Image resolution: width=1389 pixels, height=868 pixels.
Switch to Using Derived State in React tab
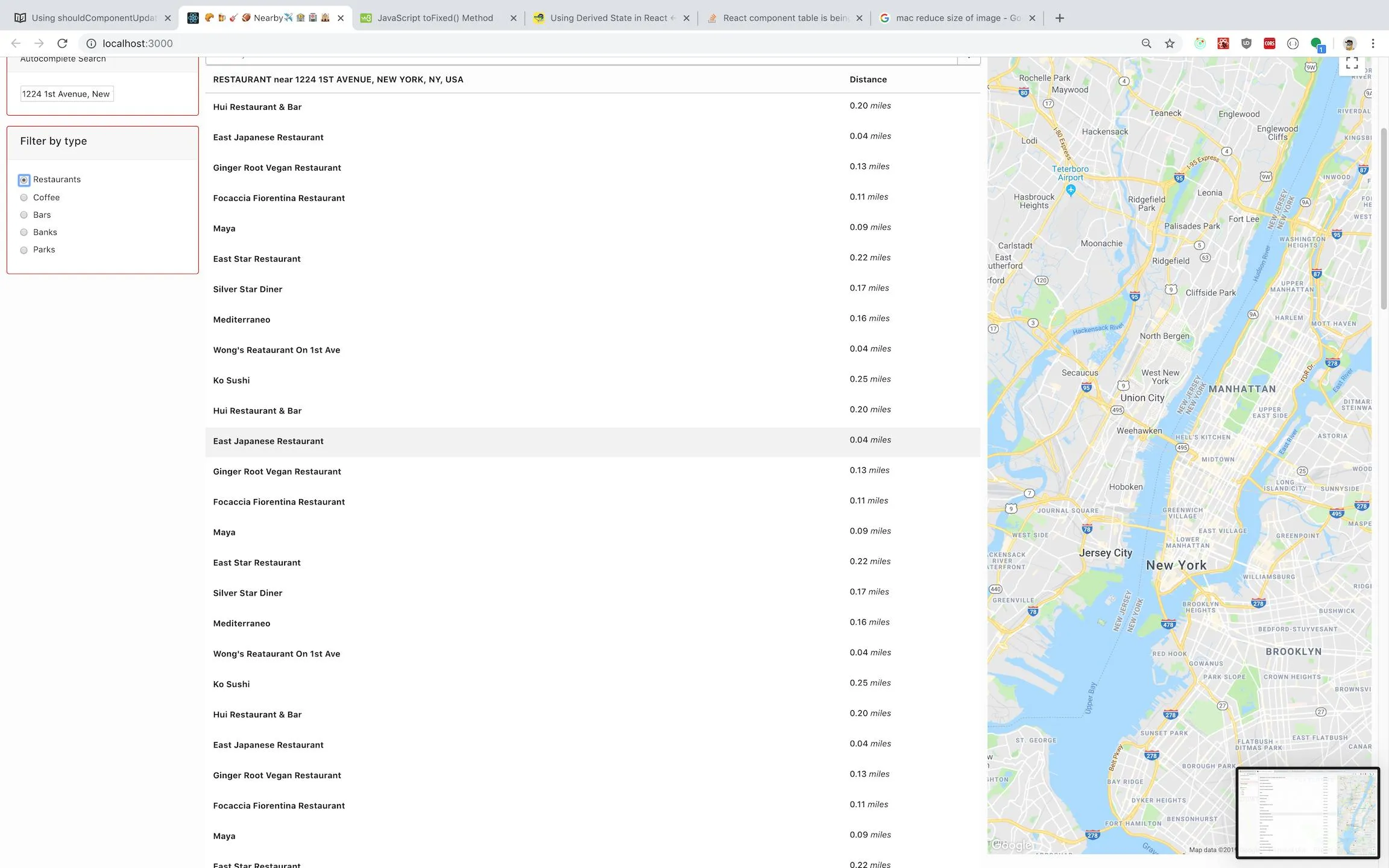point(608,18)
